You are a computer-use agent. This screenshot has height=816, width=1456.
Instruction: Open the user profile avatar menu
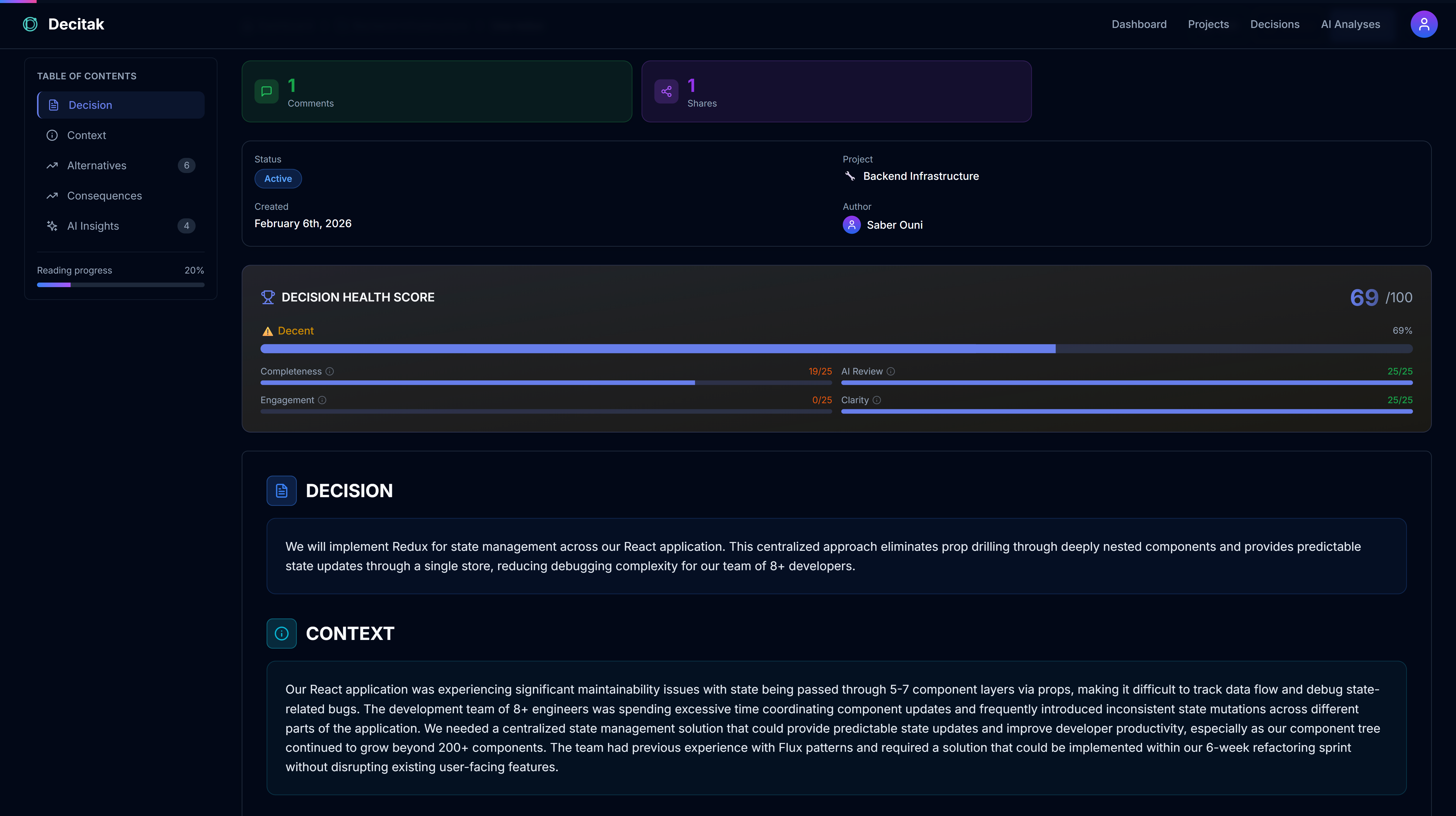click(1423, 24)
